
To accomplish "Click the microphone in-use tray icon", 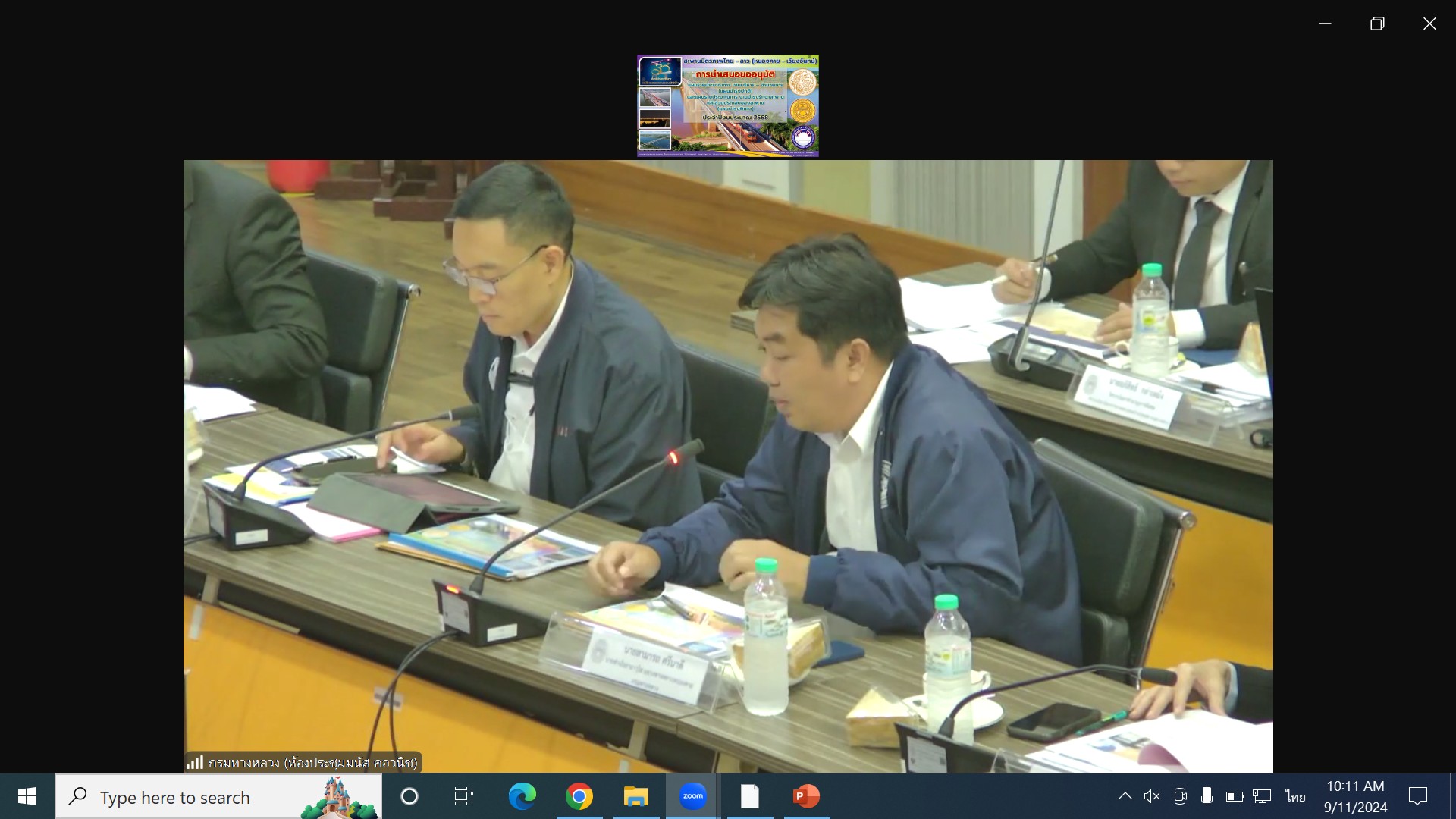I will pyautogui.click(x=1207, y=796).
